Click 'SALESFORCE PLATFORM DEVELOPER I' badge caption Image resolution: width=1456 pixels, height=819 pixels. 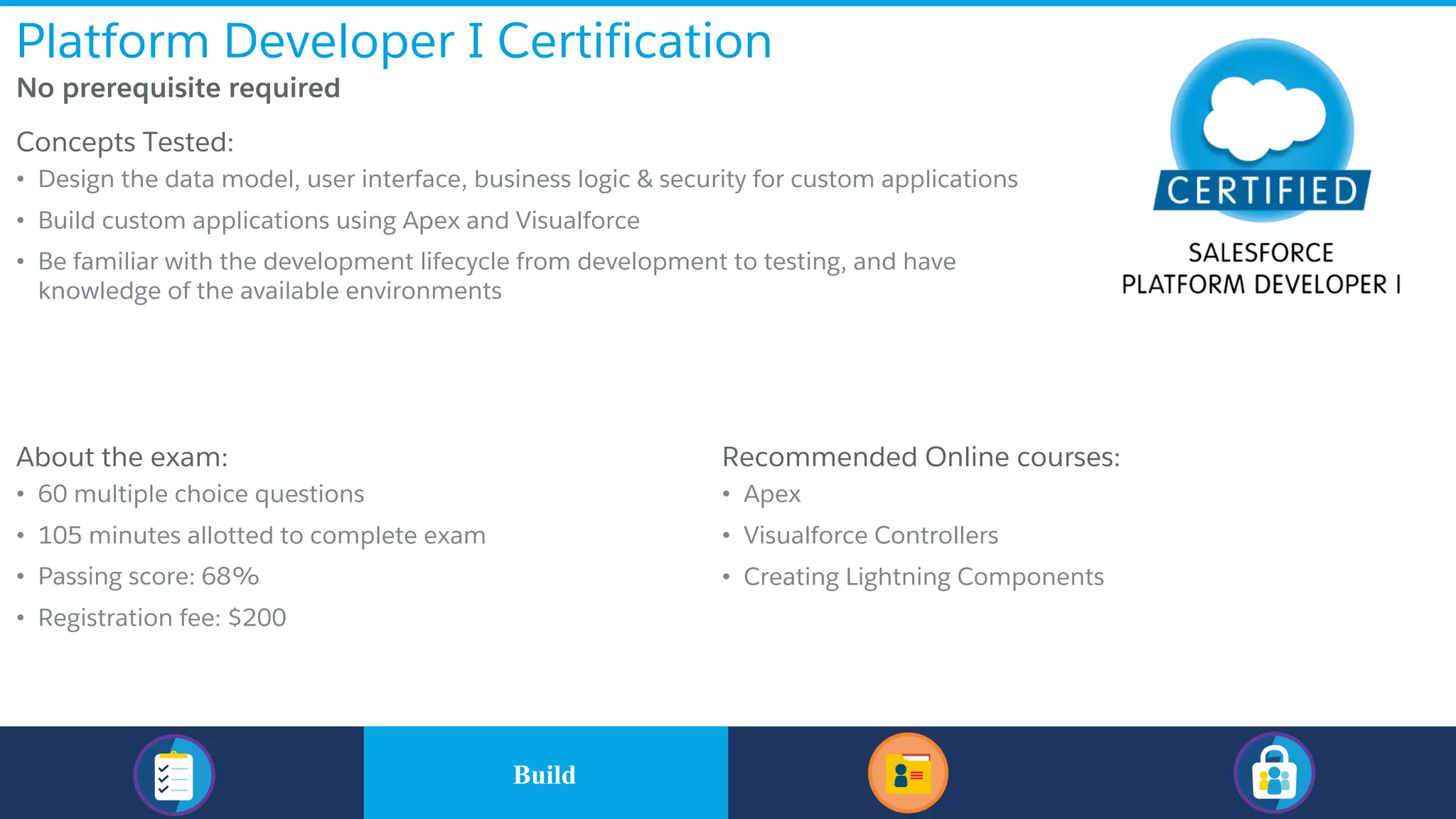(x=1261, y=268)
